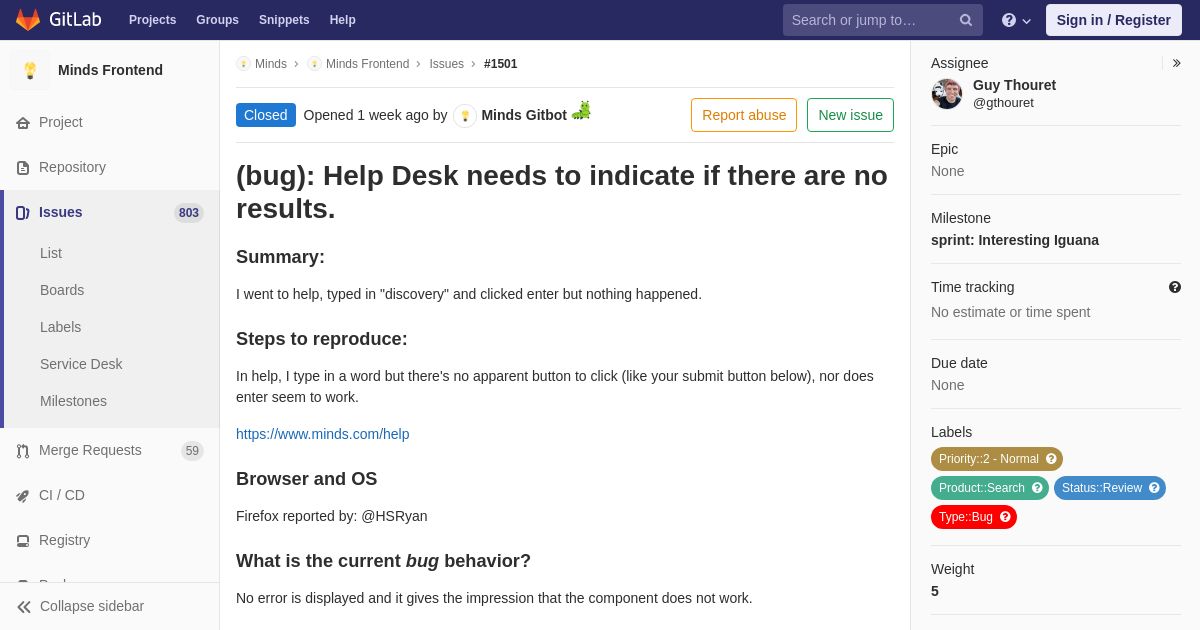The width and height of the screenshot is (1200, 630).
Task: Click the Priority::2 - Normal label
Action: (997, 459)
